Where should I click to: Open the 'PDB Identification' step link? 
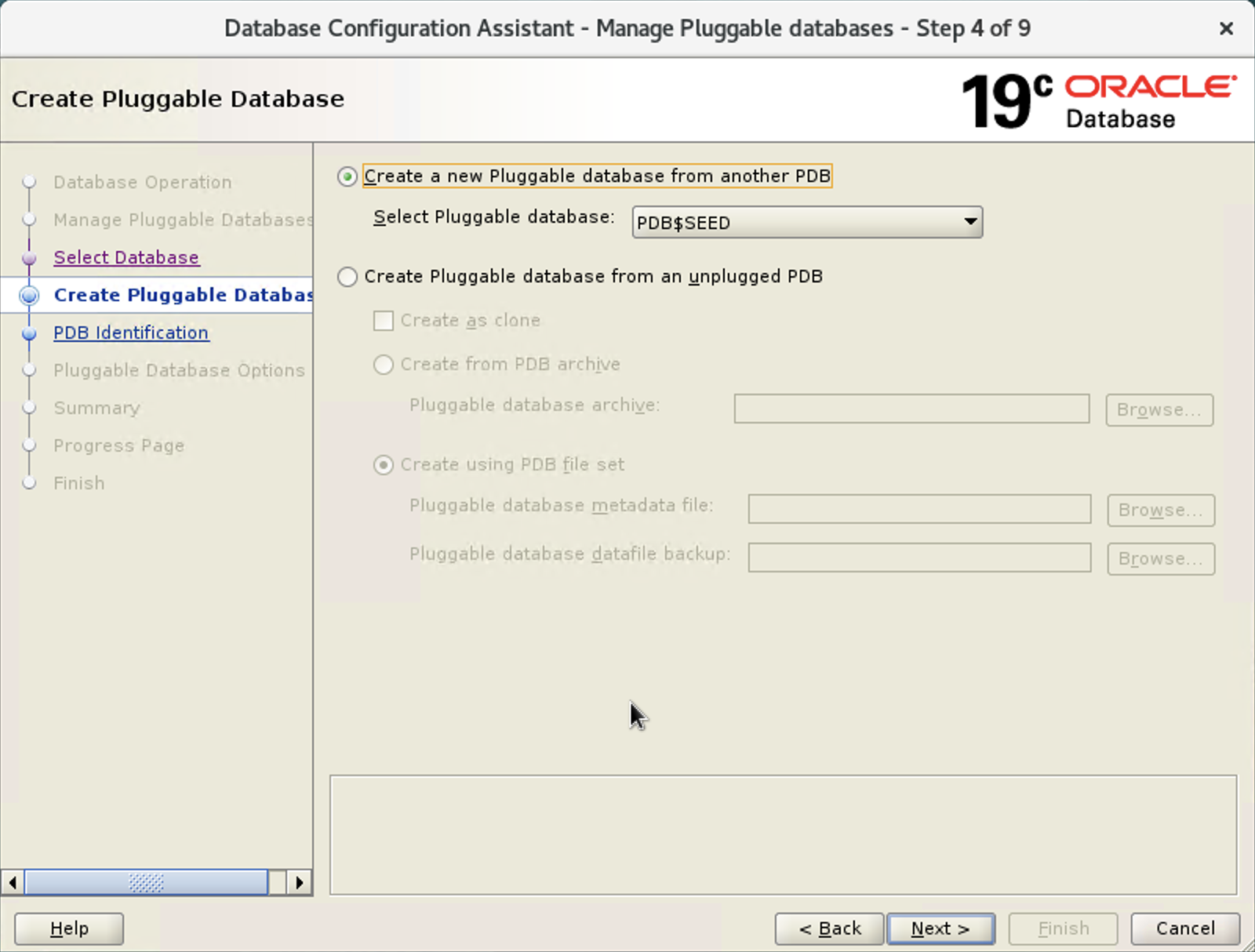[131, 332]
